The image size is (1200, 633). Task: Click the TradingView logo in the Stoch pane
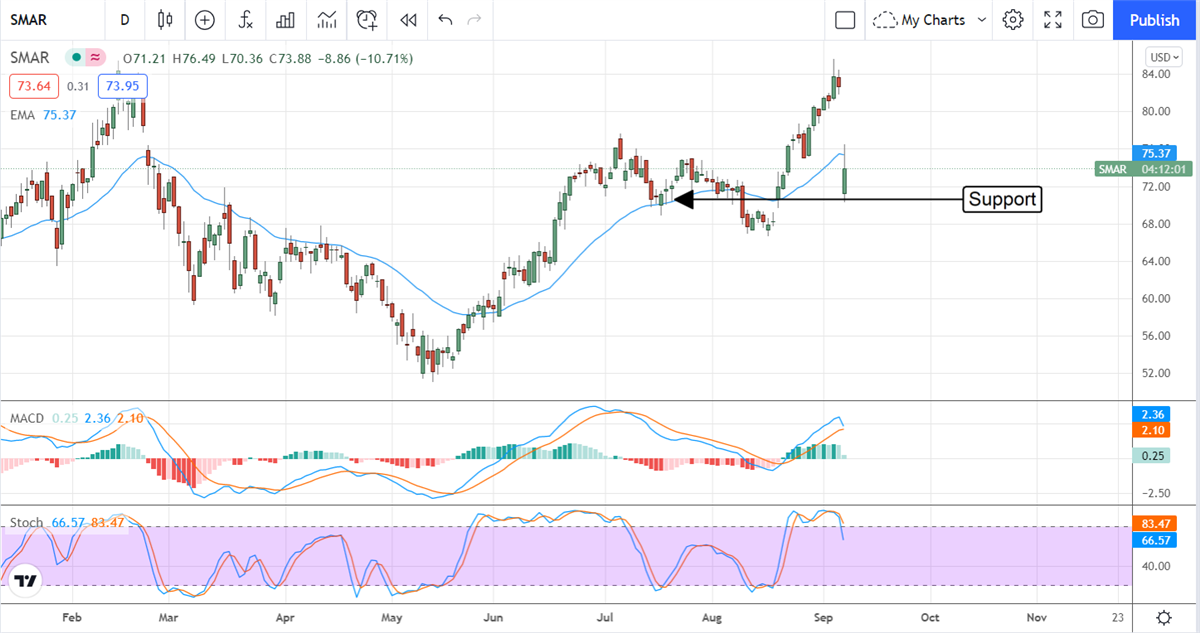[x=26, y=581]
